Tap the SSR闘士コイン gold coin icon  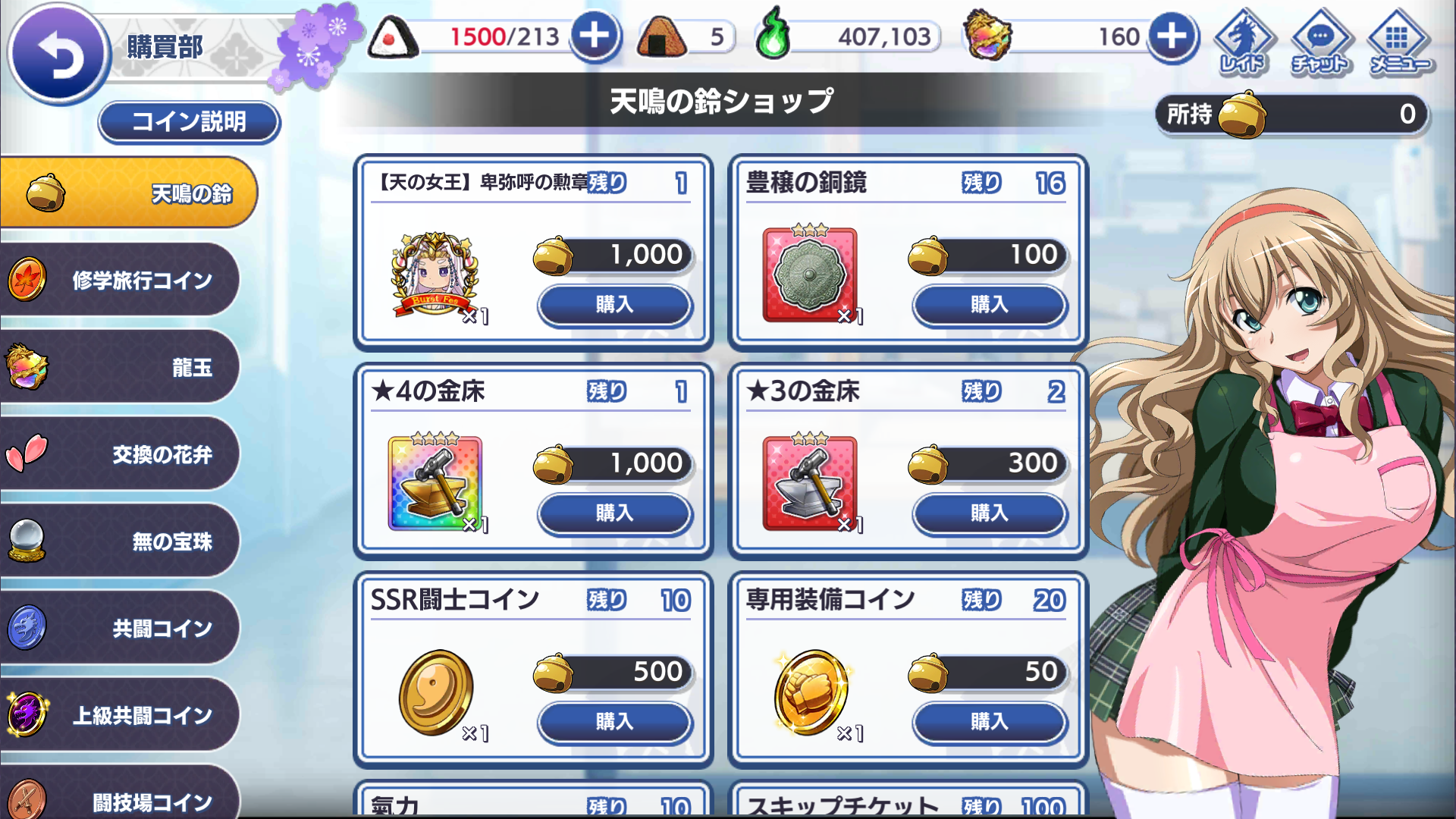[x=437, y=692]
